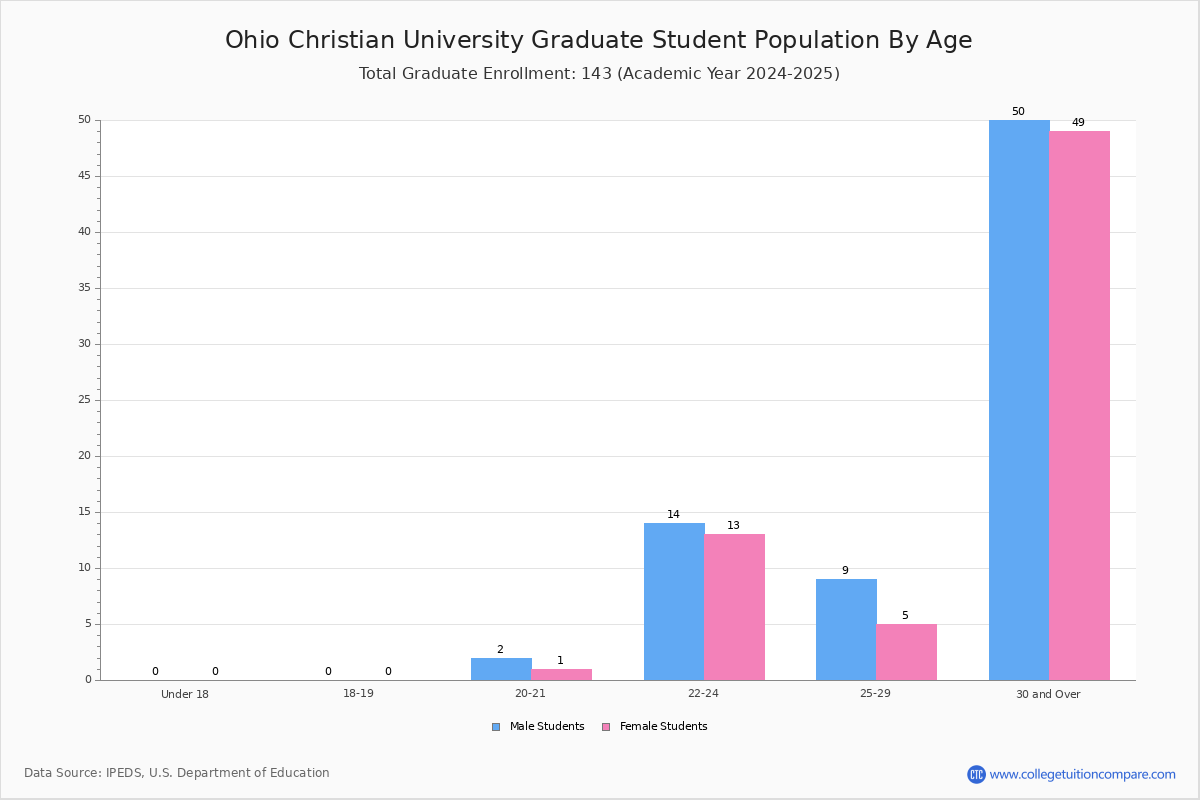Click the CTC logo icon
The height and width of the screenshot is (800, 1200).
tap(976, 774)
